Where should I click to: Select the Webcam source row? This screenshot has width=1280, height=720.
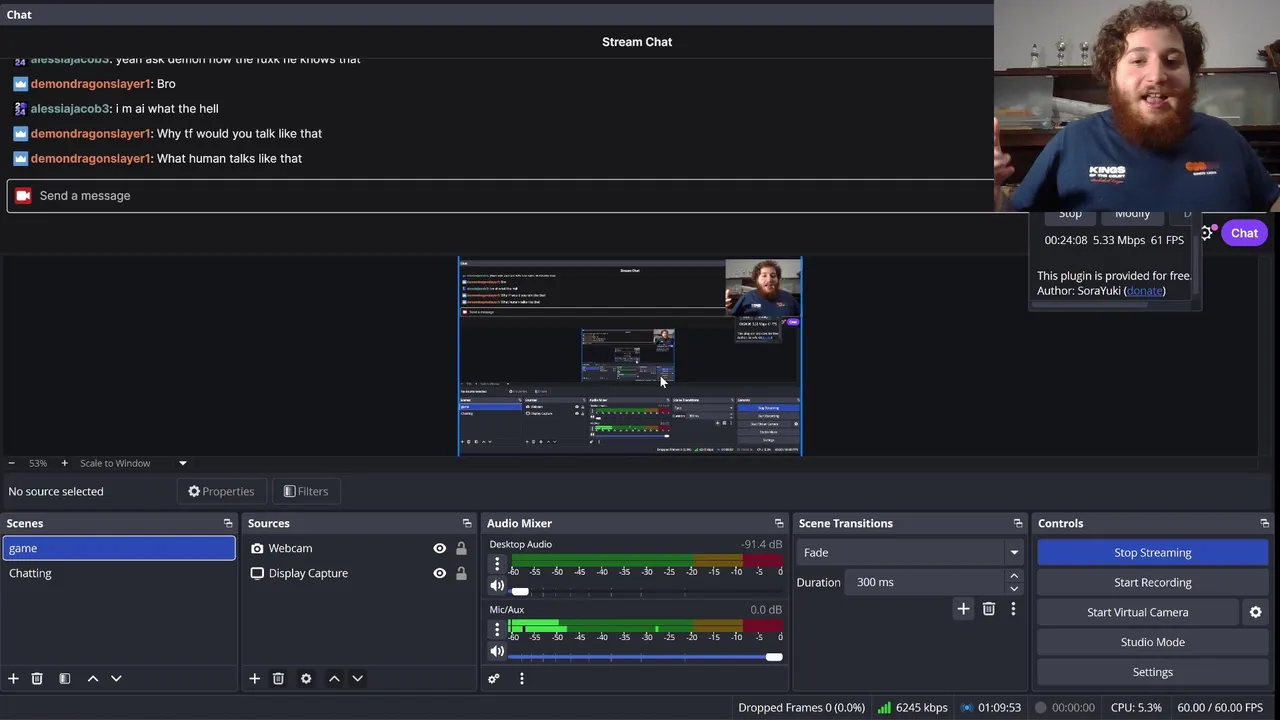[359, 548]
